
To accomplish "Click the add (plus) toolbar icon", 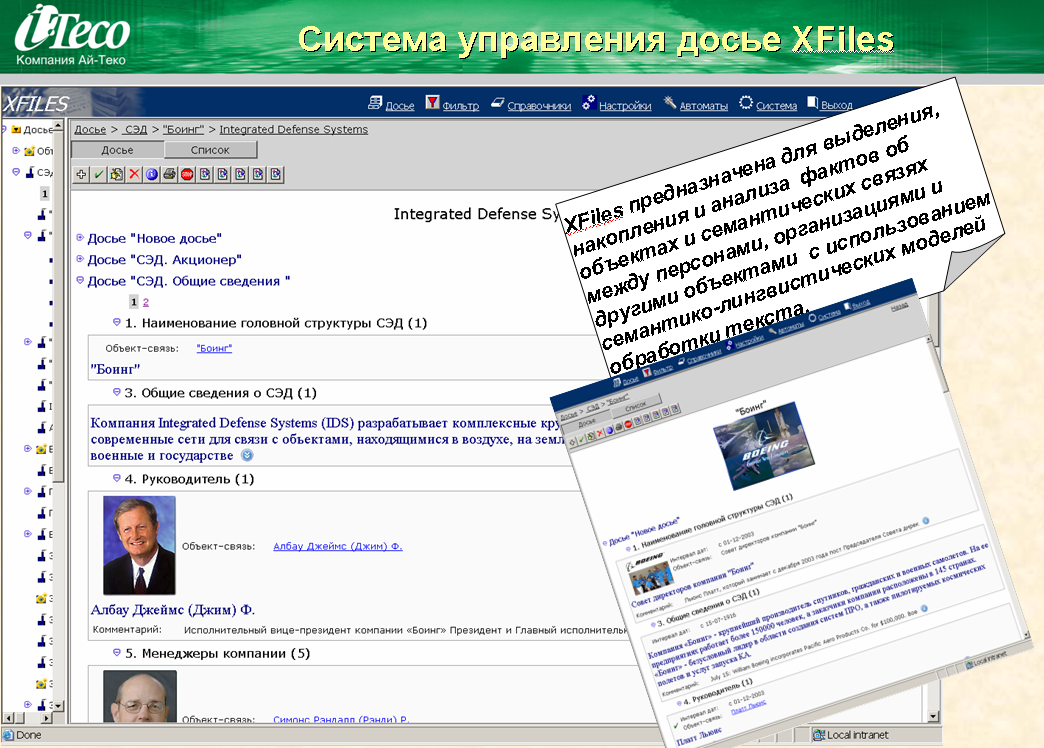I will [x=81, y=175].
